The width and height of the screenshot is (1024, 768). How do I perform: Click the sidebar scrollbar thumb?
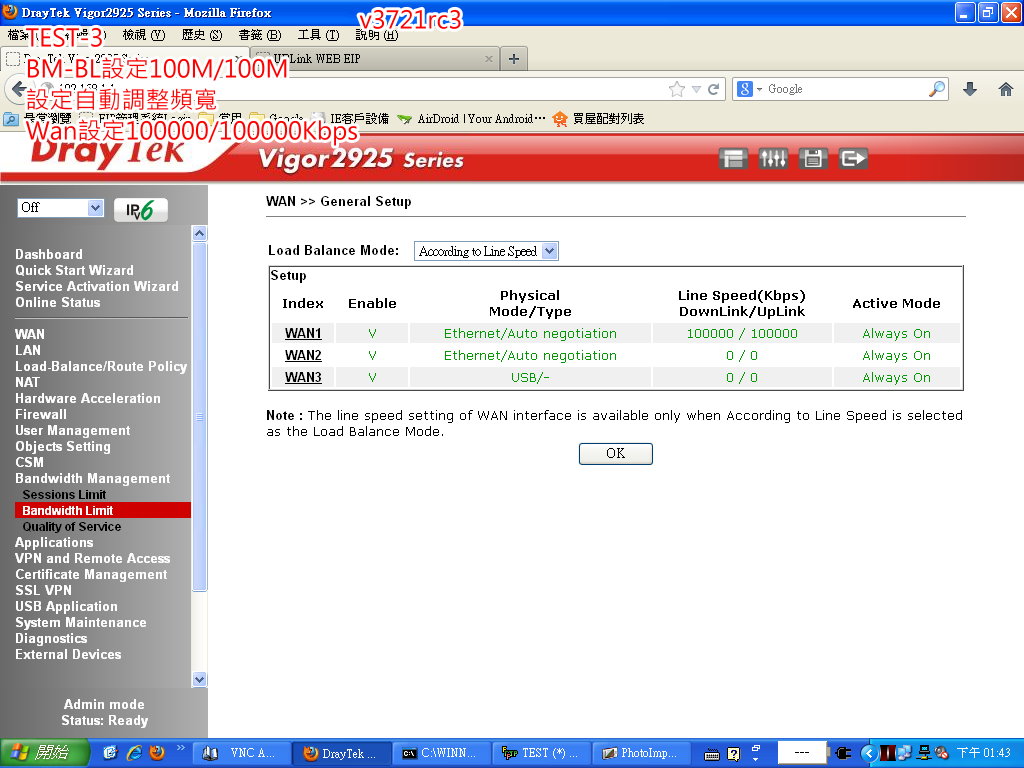point(200,417)
